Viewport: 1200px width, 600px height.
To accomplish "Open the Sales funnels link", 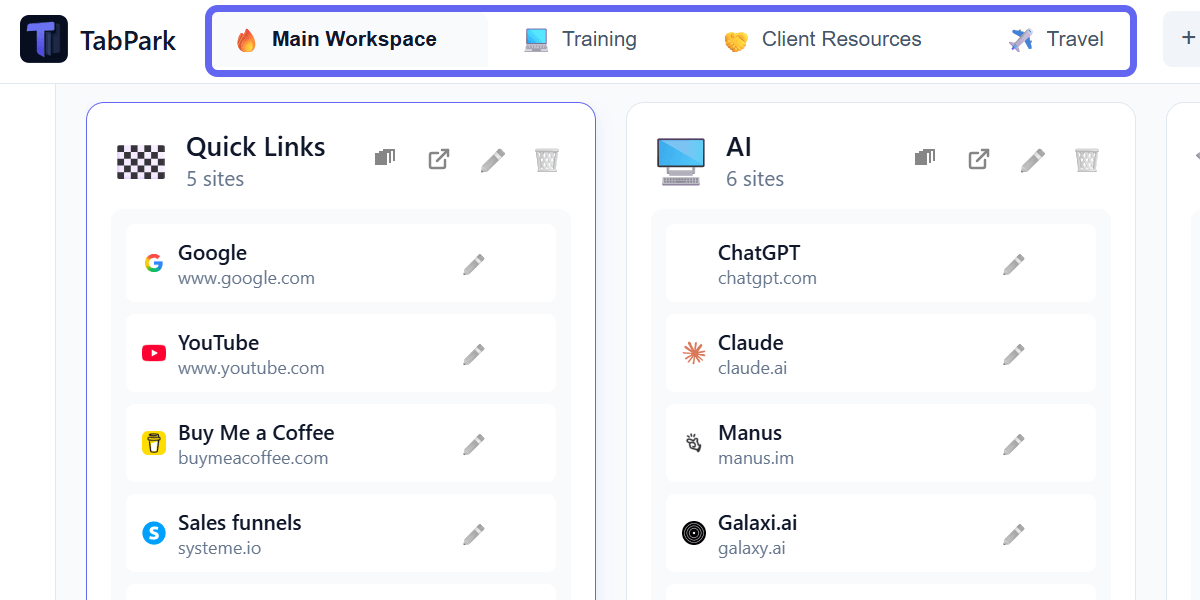I will (341, 534).
